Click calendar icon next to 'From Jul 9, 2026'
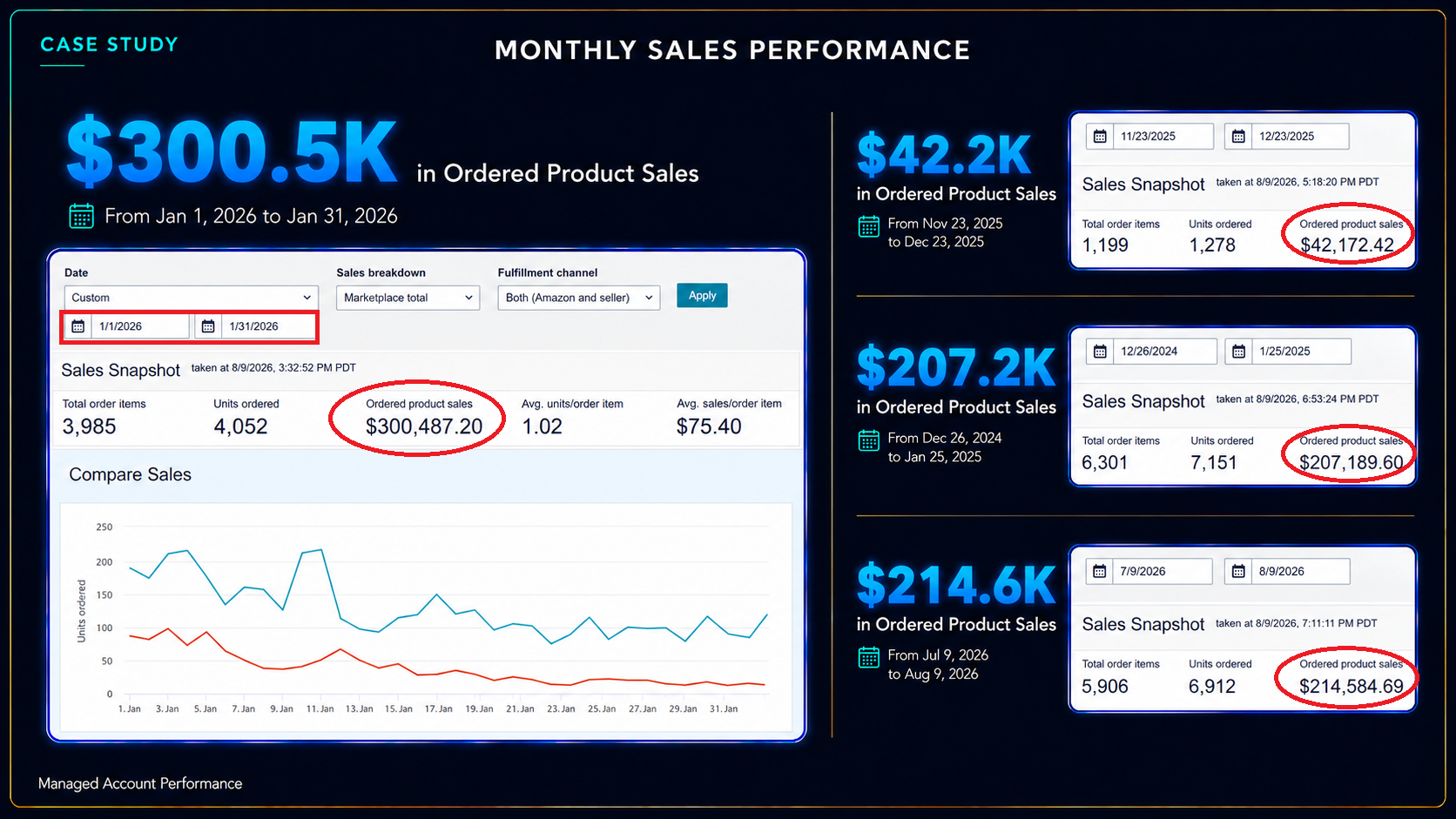The height and width of the screenshot is (819, 1456). (869, 657)
